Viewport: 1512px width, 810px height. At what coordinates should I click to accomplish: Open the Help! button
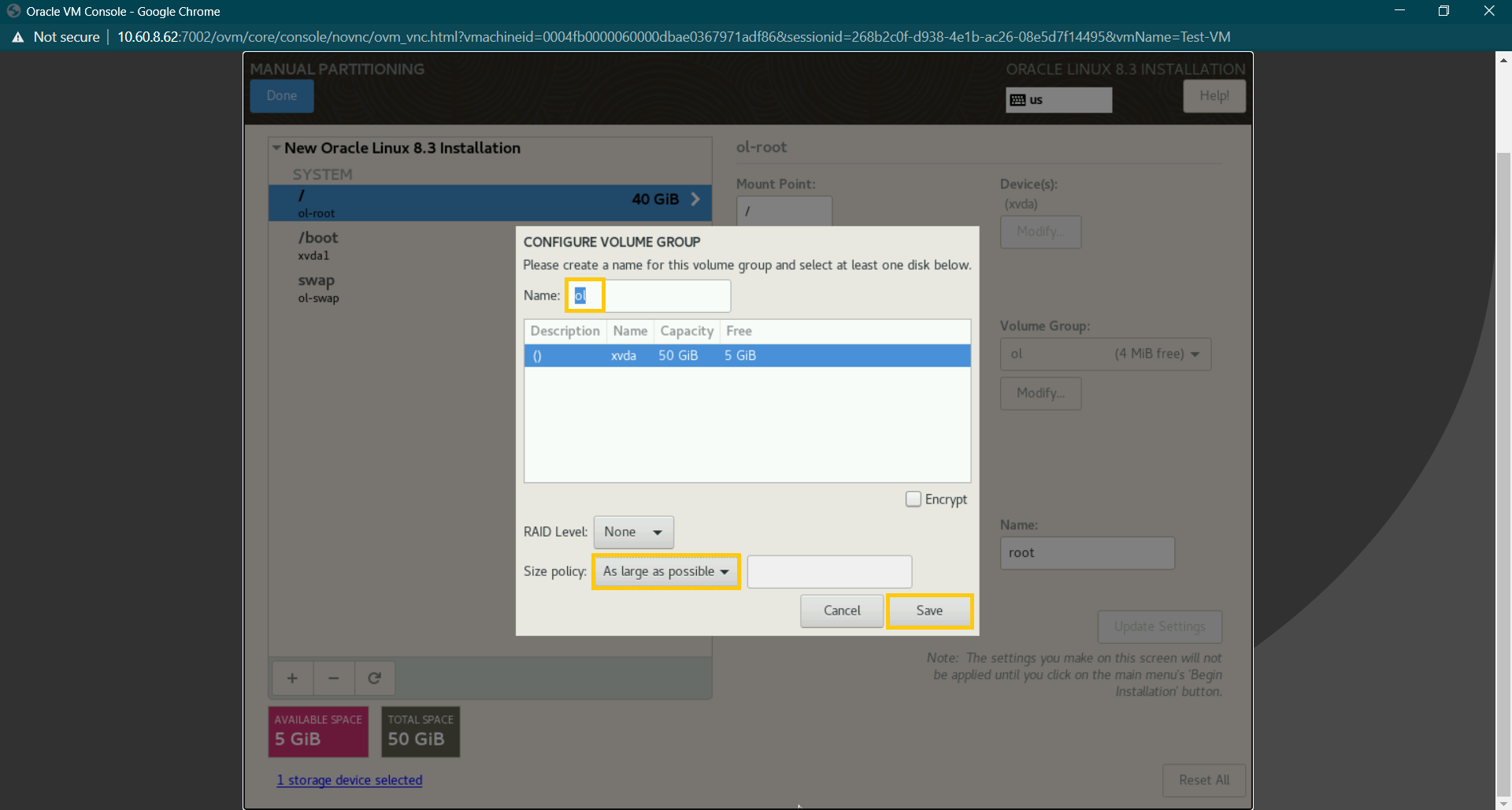tap(1214, 96)
